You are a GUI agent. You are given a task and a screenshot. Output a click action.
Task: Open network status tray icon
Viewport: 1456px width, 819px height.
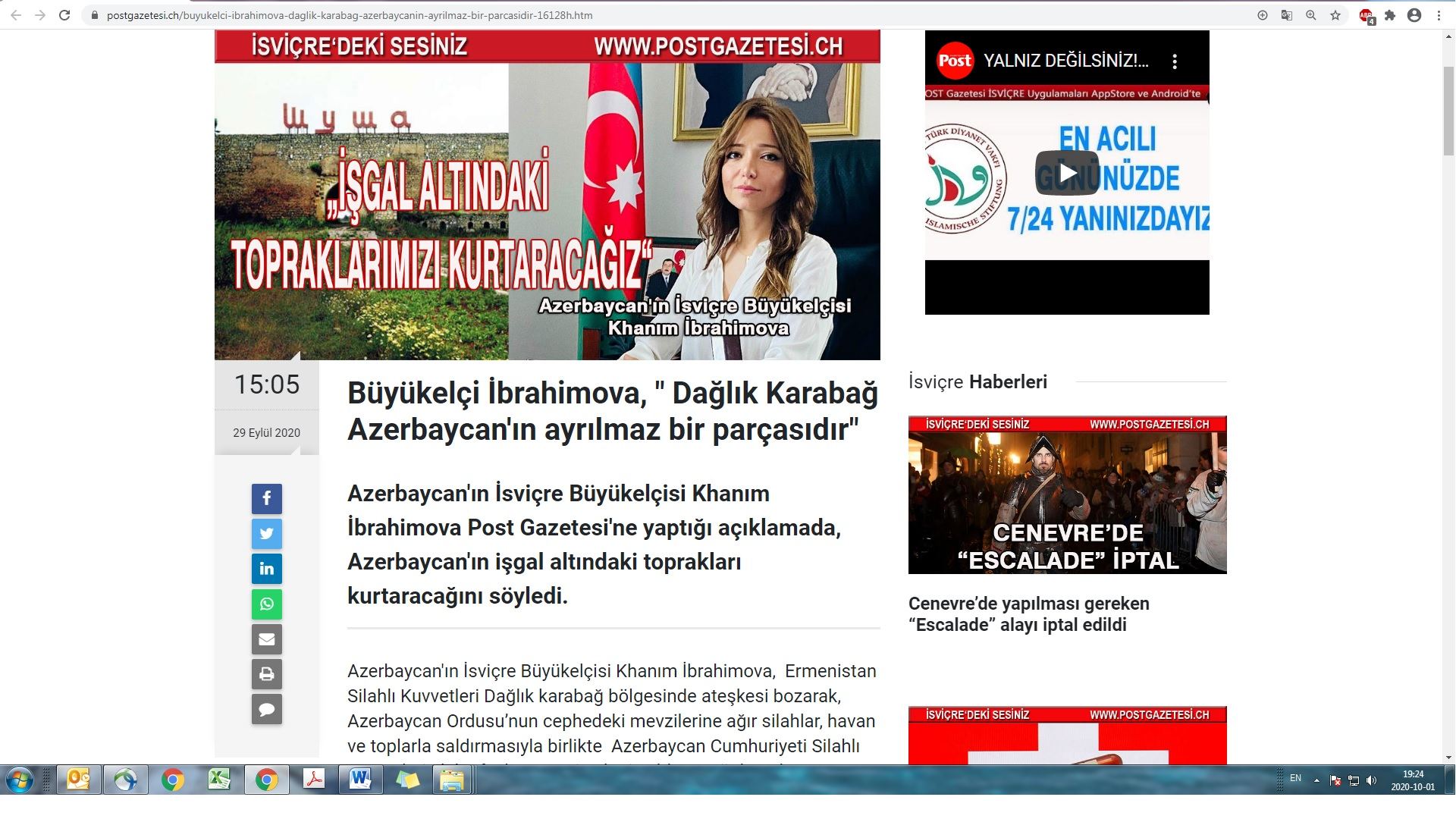click(x=1354, y=780)
